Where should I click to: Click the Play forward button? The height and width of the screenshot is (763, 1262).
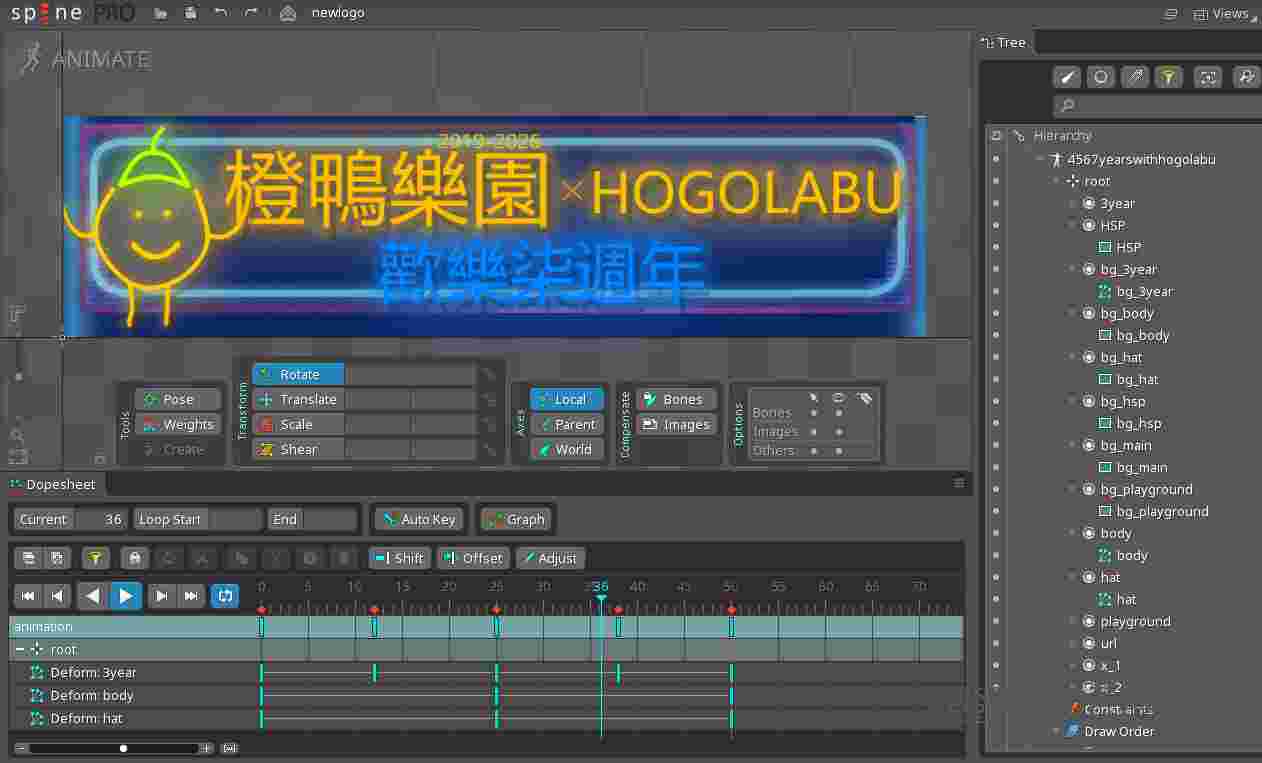tap(126, 596)
